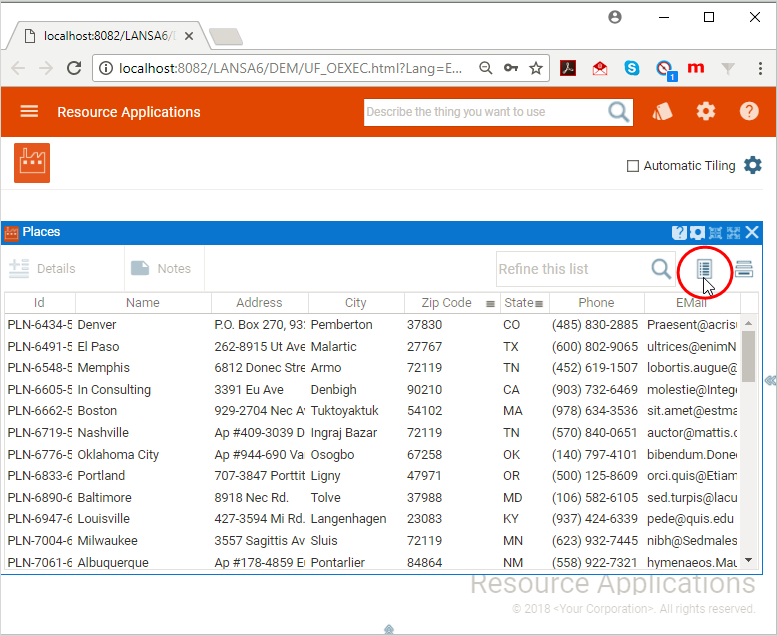Click the Places window expand icon
Viewport: 778px width, 636px height.
point(733,232)
